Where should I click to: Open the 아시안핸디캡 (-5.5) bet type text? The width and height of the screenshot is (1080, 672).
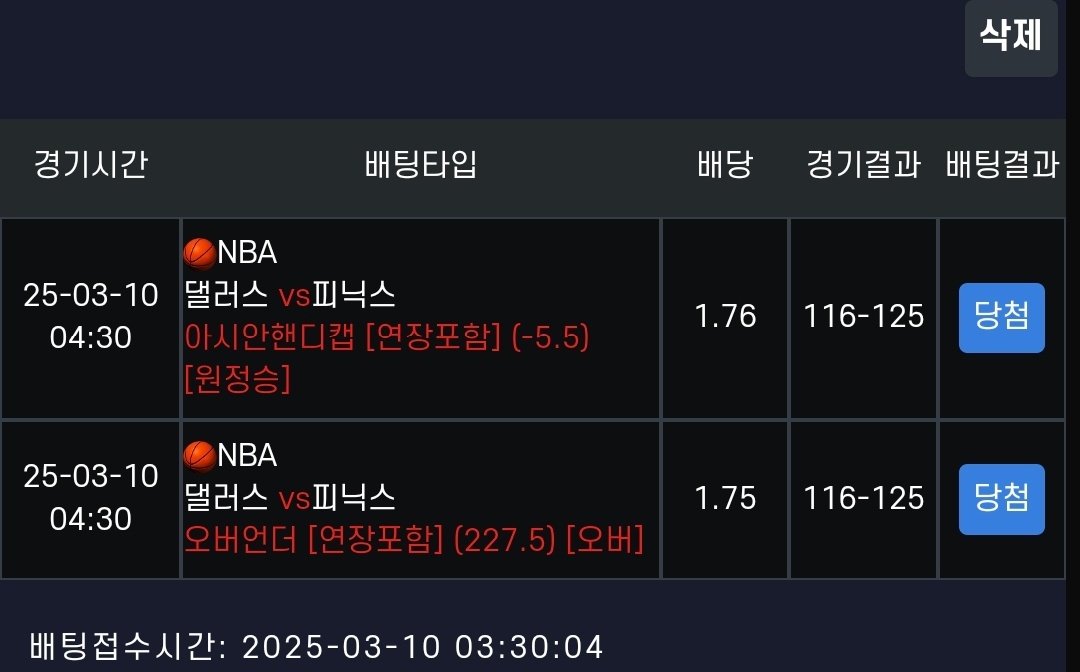tap(388, 338)
